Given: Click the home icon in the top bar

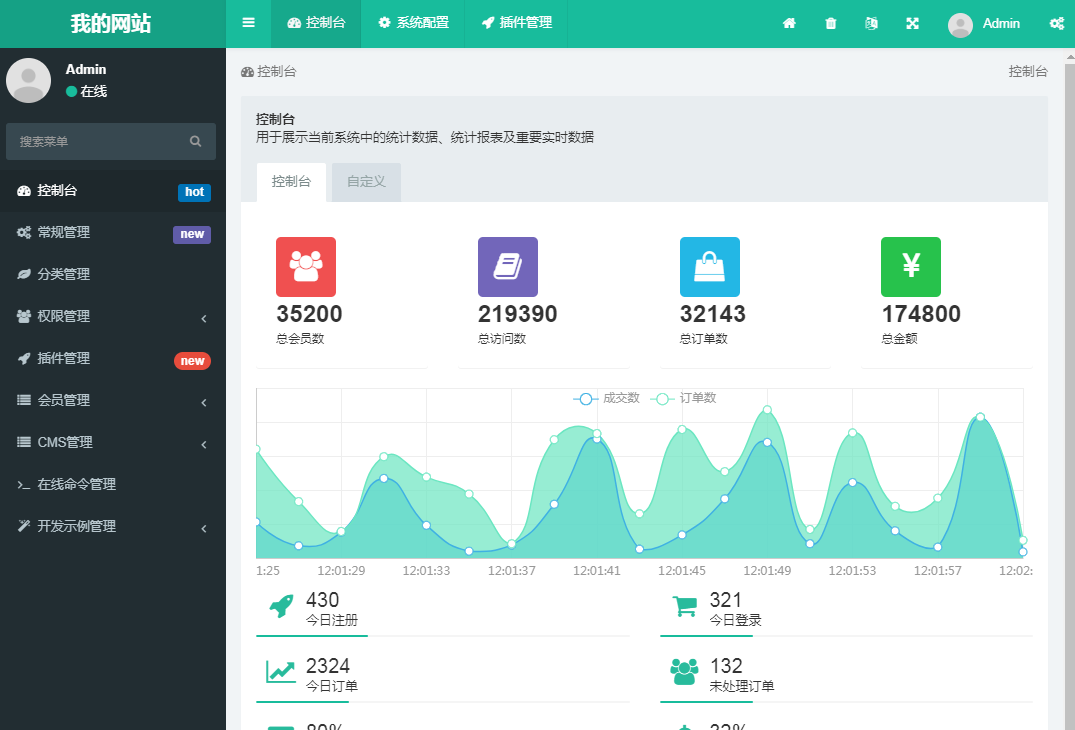Looking at the screenshot, I should 789,23.
